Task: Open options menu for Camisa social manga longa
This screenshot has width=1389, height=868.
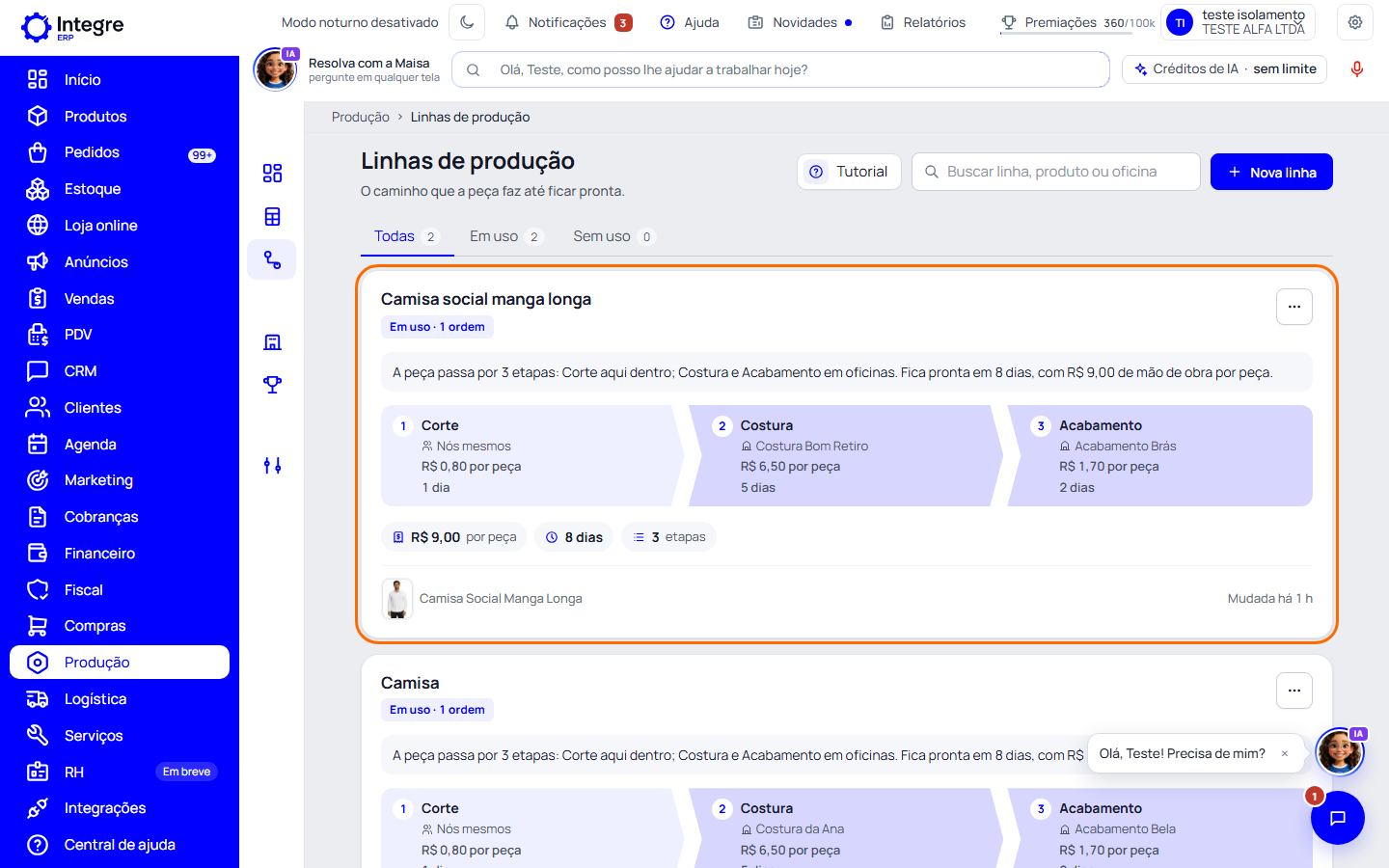Action: [x=1294, y=307]
